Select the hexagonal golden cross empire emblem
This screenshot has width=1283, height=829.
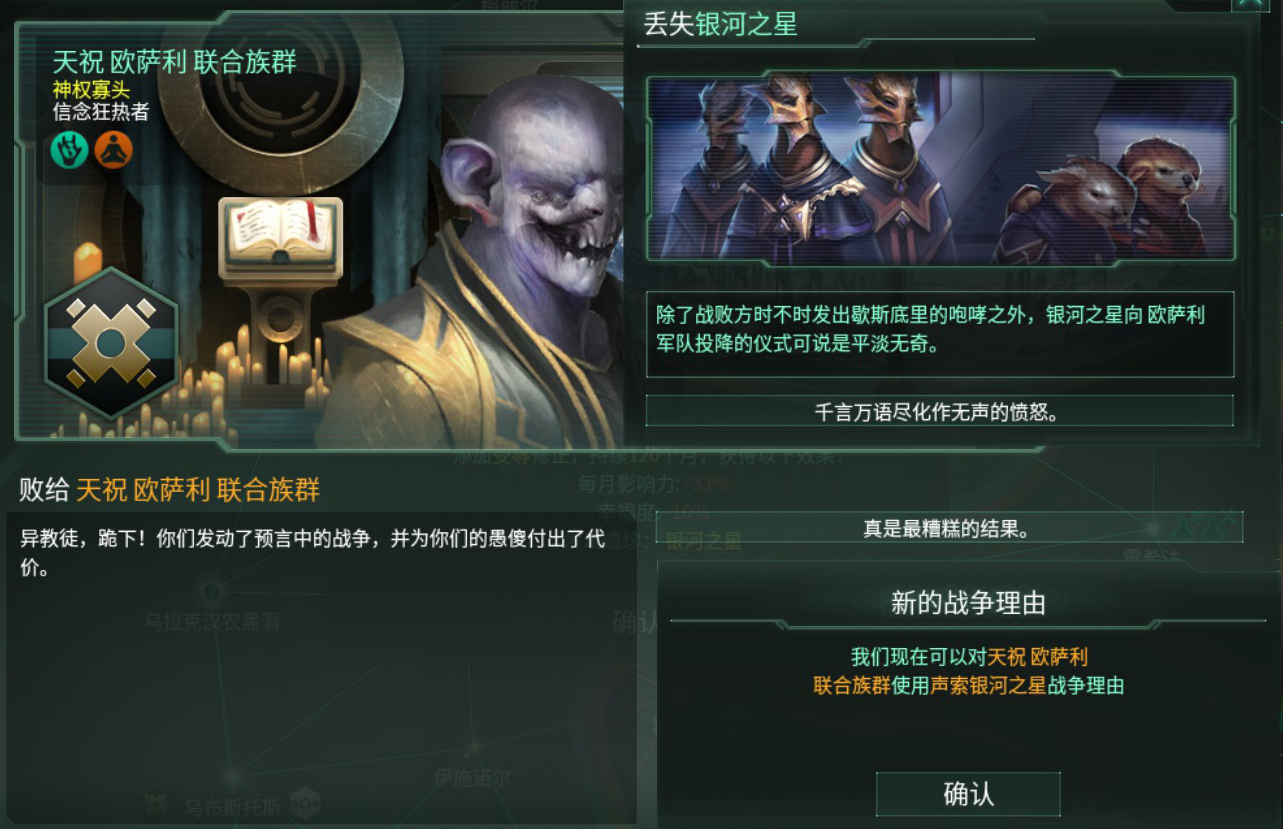pos(111,343)
